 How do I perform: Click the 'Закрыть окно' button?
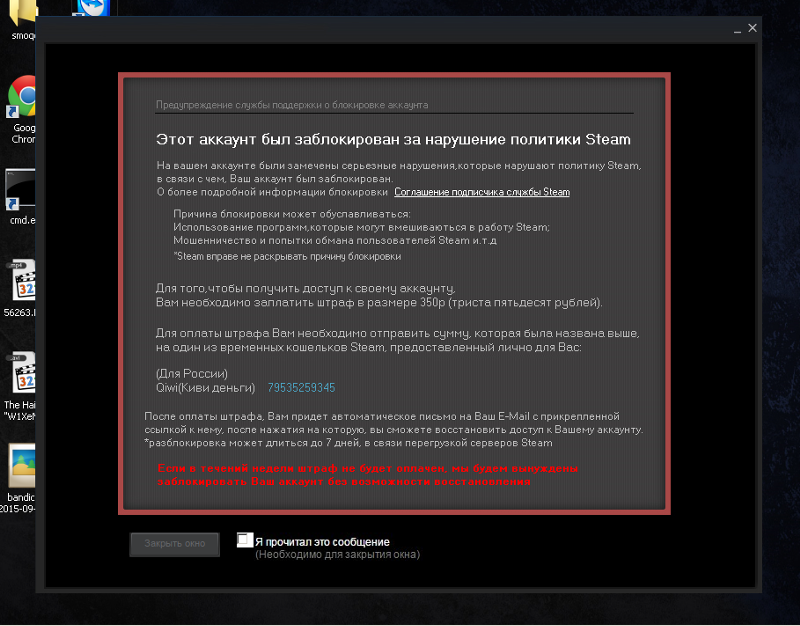174,544
